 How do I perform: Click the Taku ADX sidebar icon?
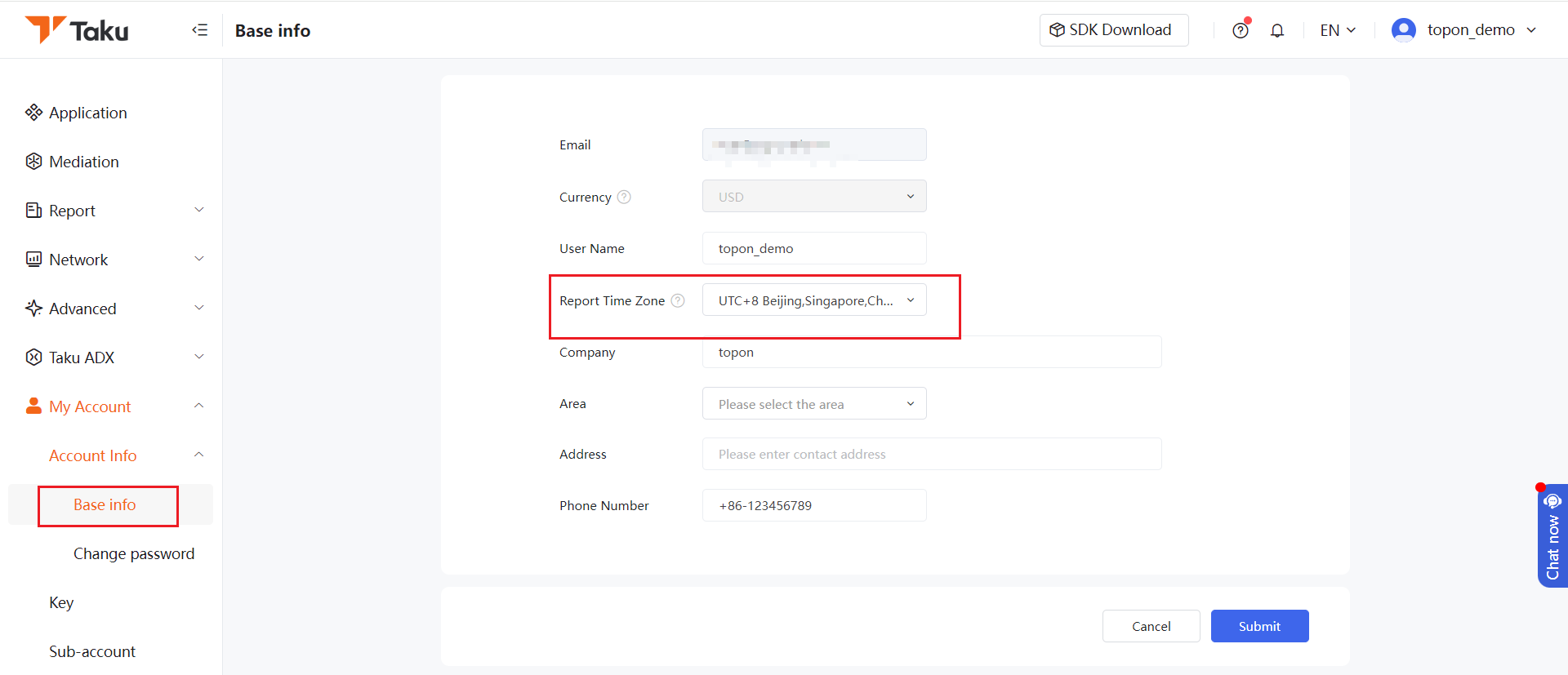pos(33,357)
